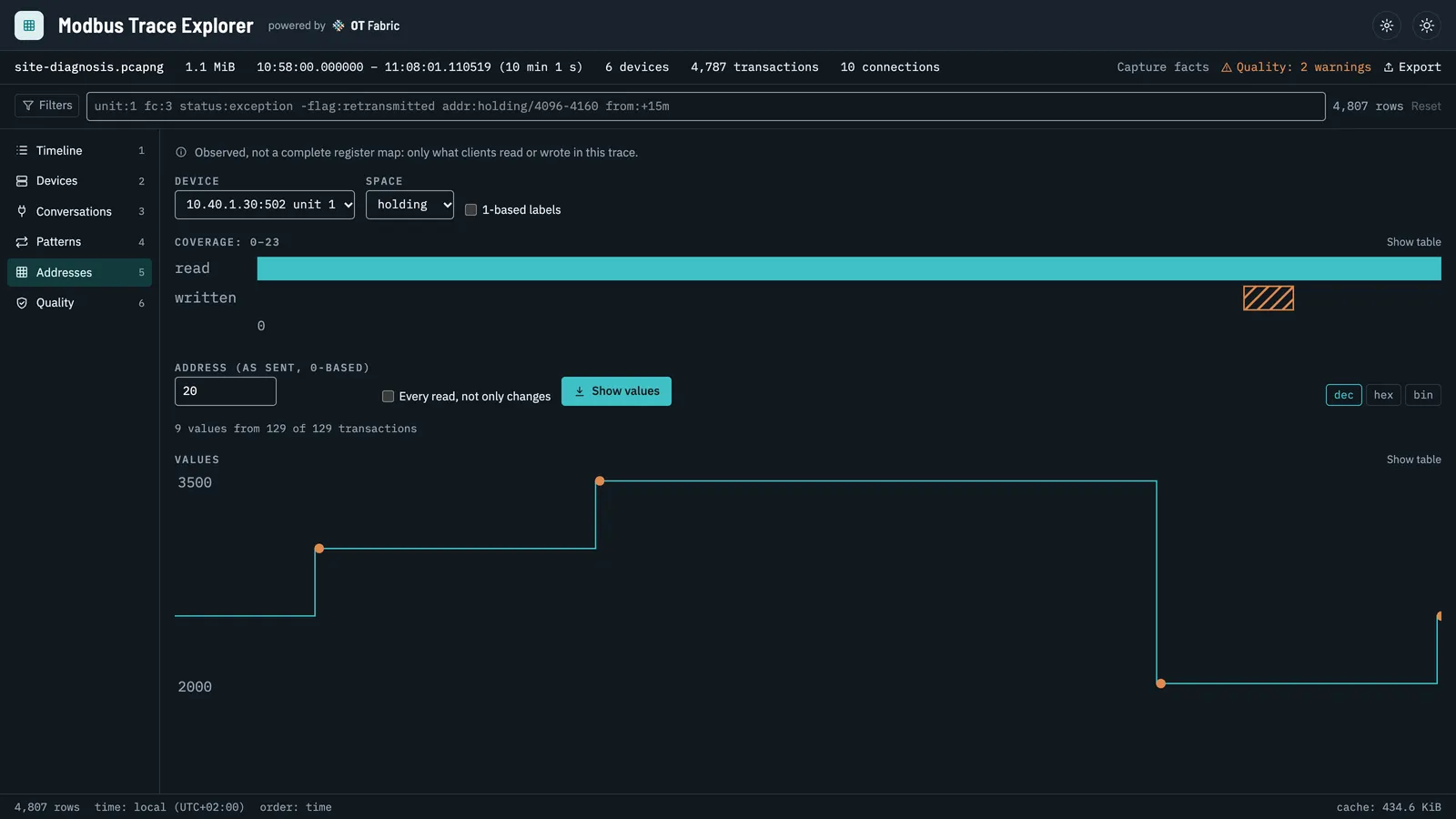Click the Modbus Trace Explorer app logo icon
1456x819 pixels.
coord(29,25)
